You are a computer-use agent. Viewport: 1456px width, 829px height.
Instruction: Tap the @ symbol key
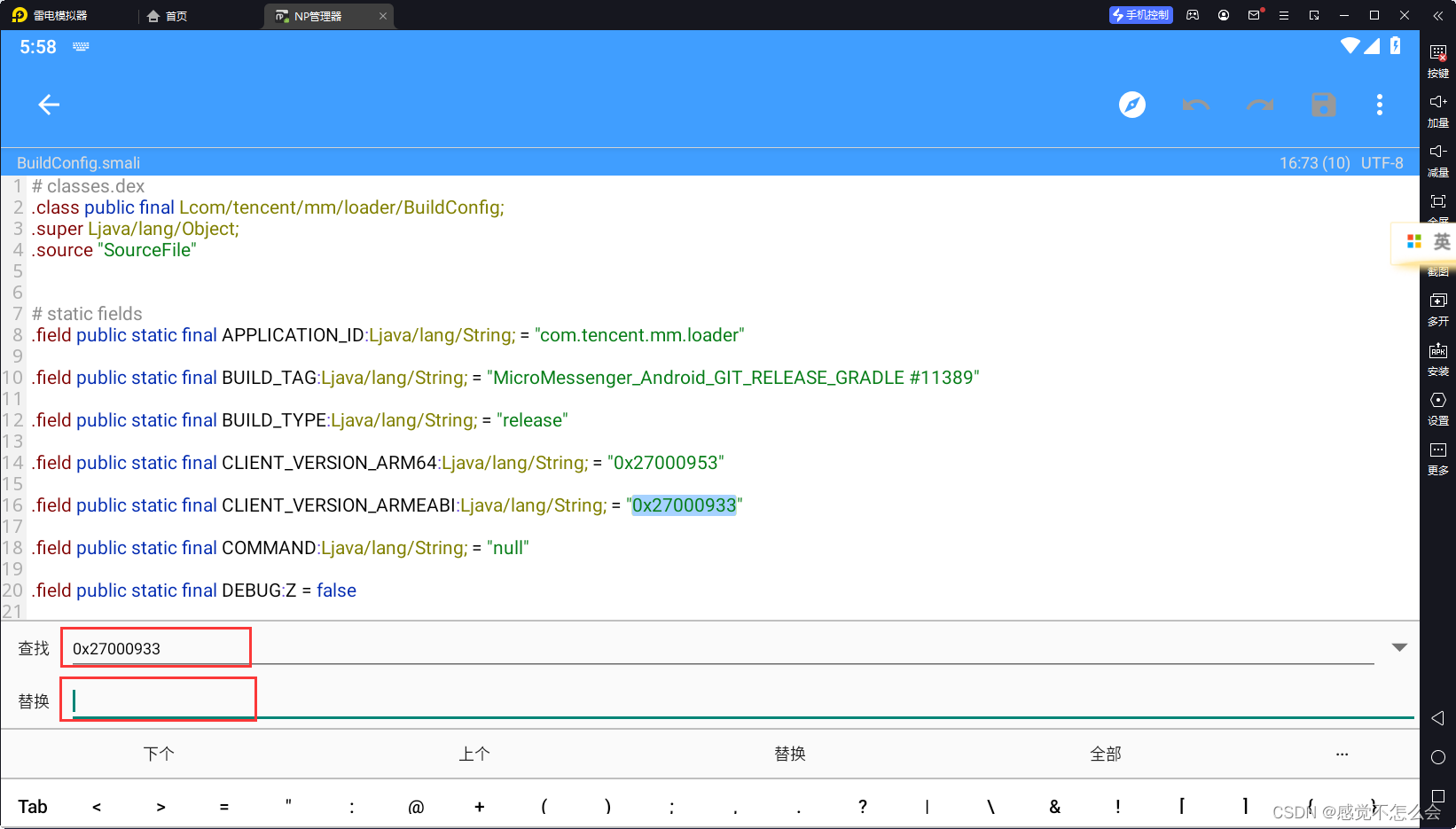[x=416, y=806]
